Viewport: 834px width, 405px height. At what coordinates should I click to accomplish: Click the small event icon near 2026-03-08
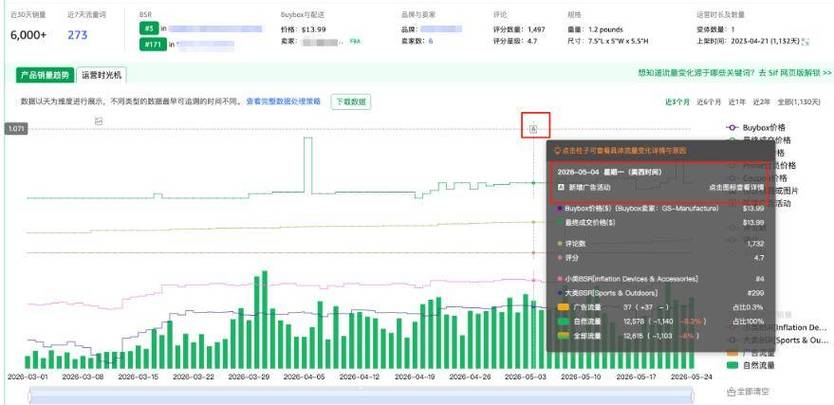[x=98, y=121]
